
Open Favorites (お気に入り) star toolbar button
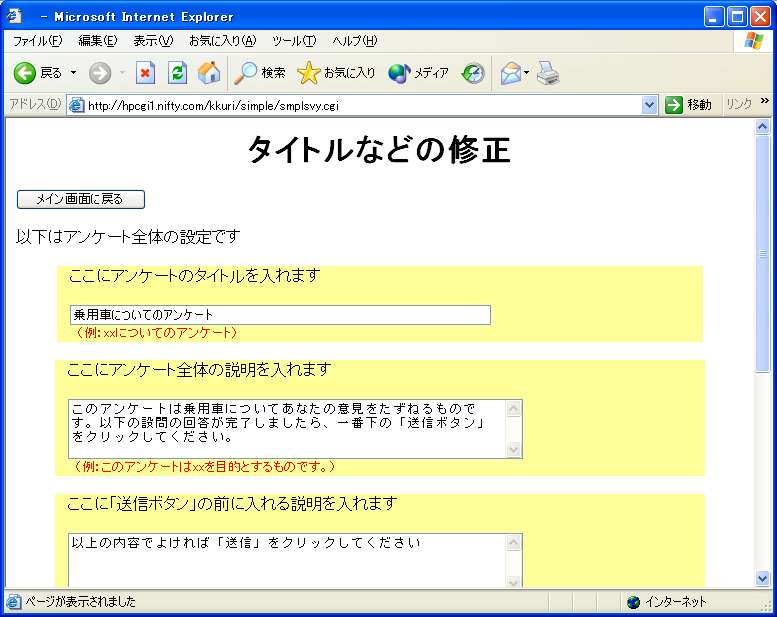(x=337, y=73)
